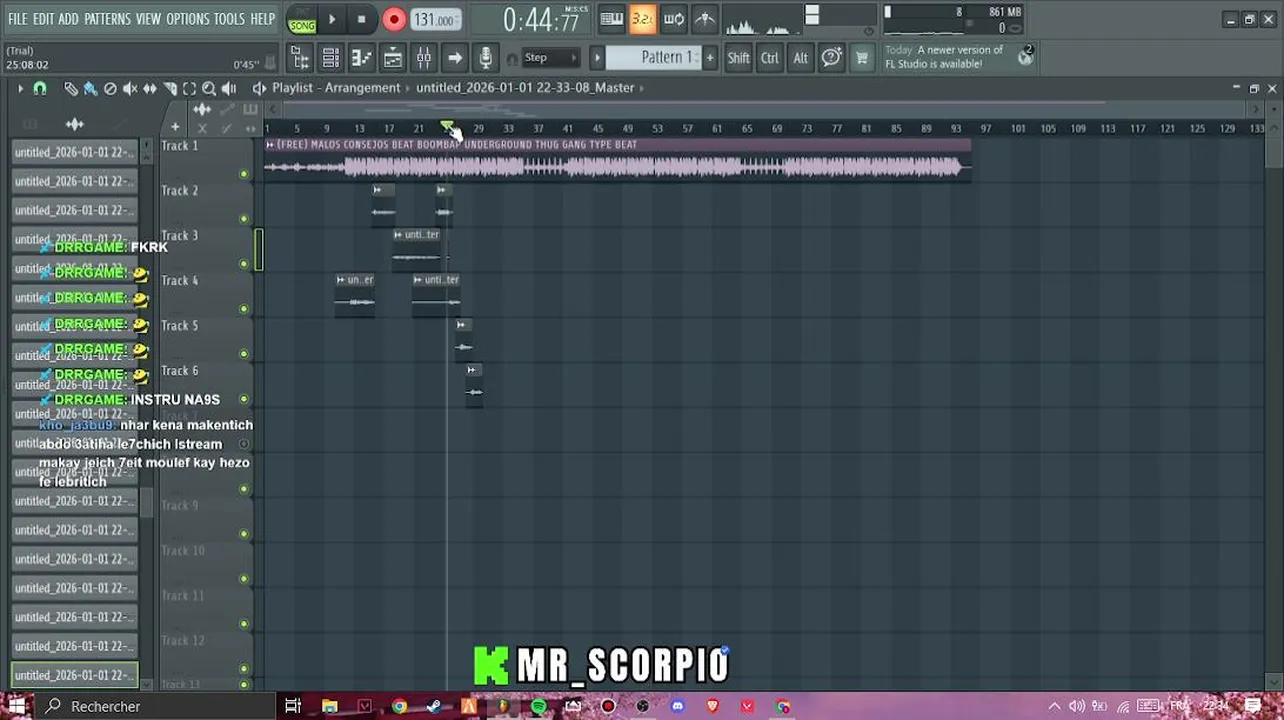Select bottom highlighted untitled_2026-01-01 clip in picker
1284x720 pixels.
pos(75,675)
